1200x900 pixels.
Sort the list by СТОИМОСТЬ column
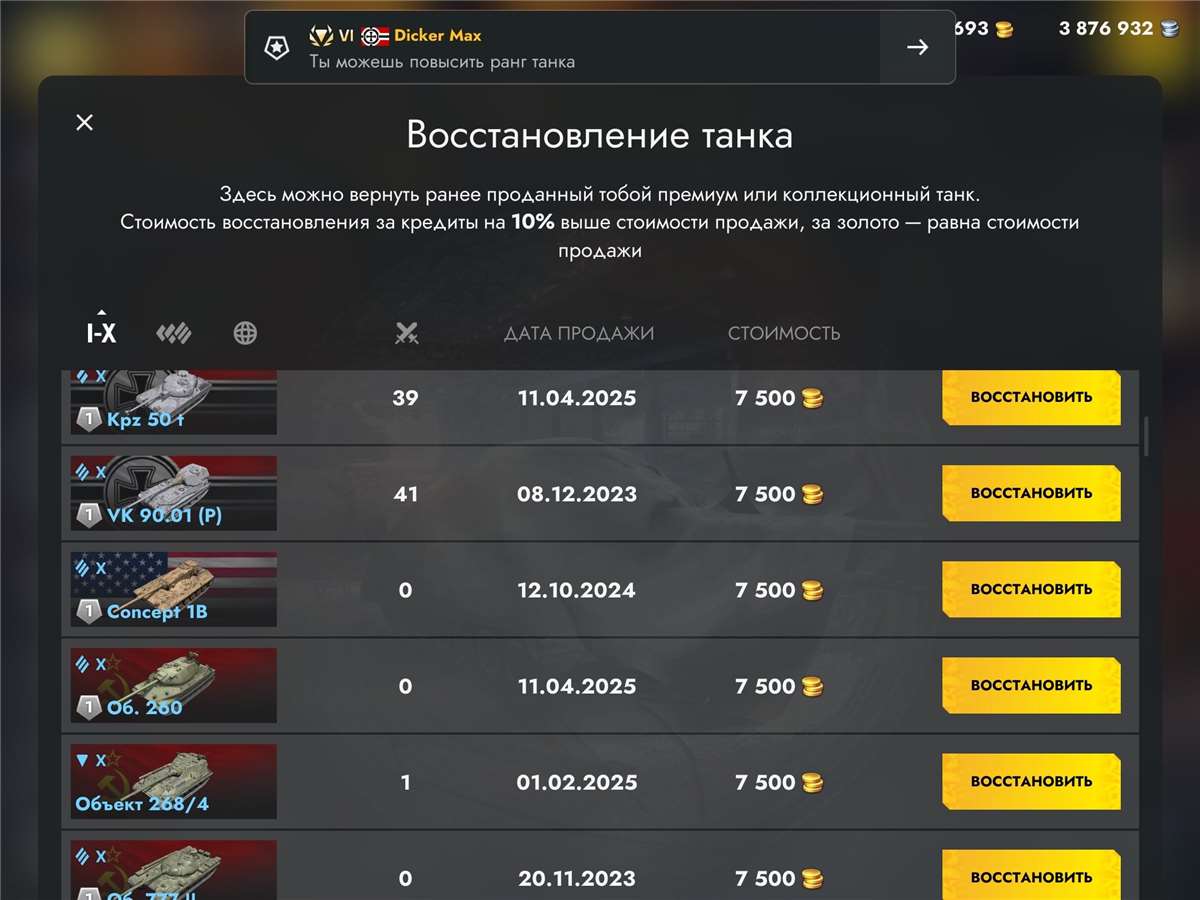784,333
